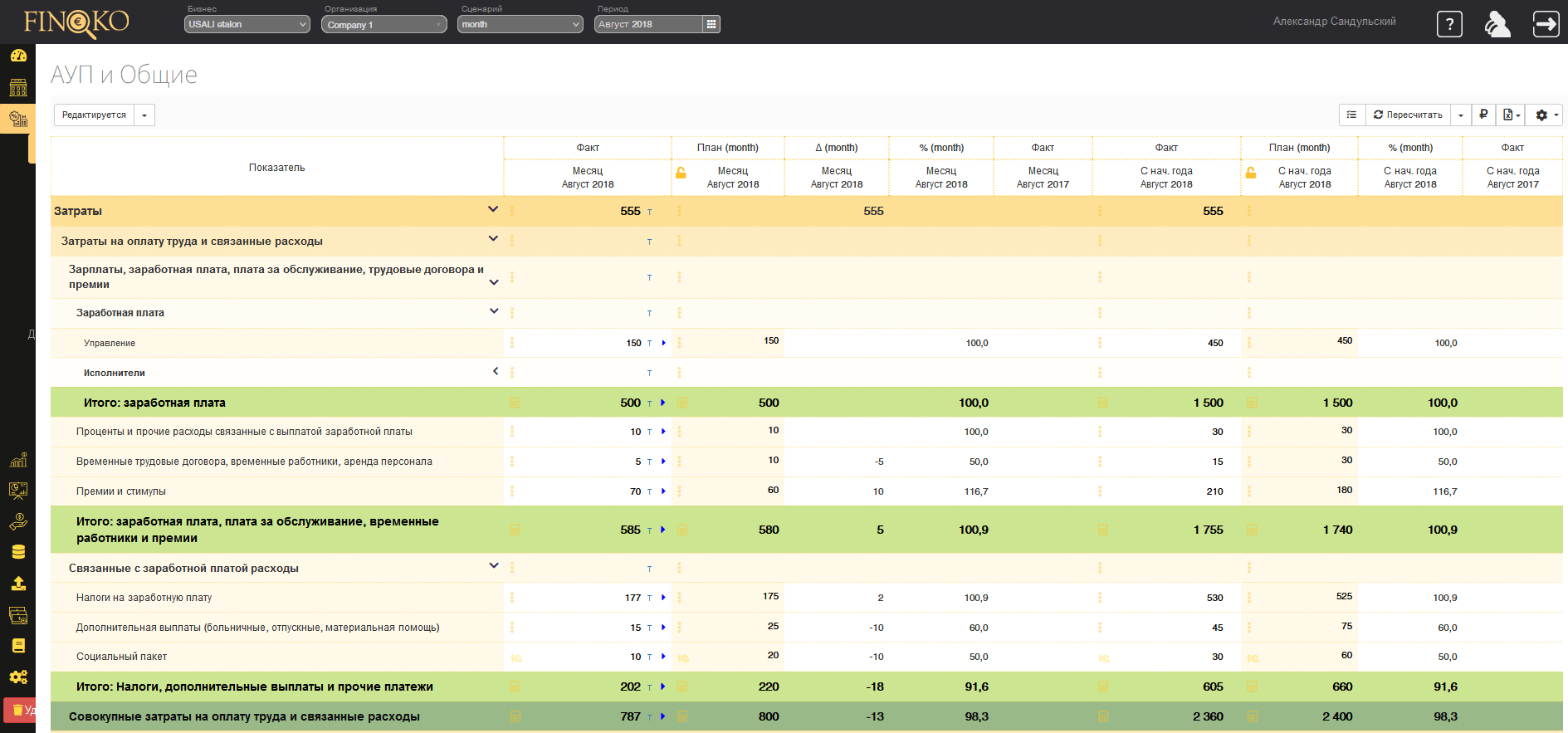Screen dimensions: 1568x733
Task: Open the calendar picker next to Август 2018
Action: coord(711,24)
